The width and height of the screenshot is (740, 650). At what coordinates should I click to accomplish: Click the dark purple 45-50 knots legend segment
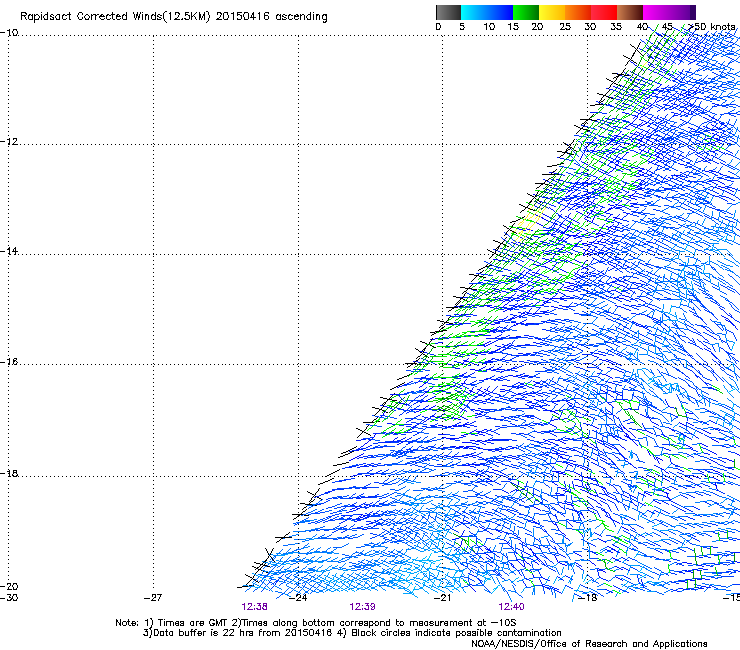click(x=682, y=12)
